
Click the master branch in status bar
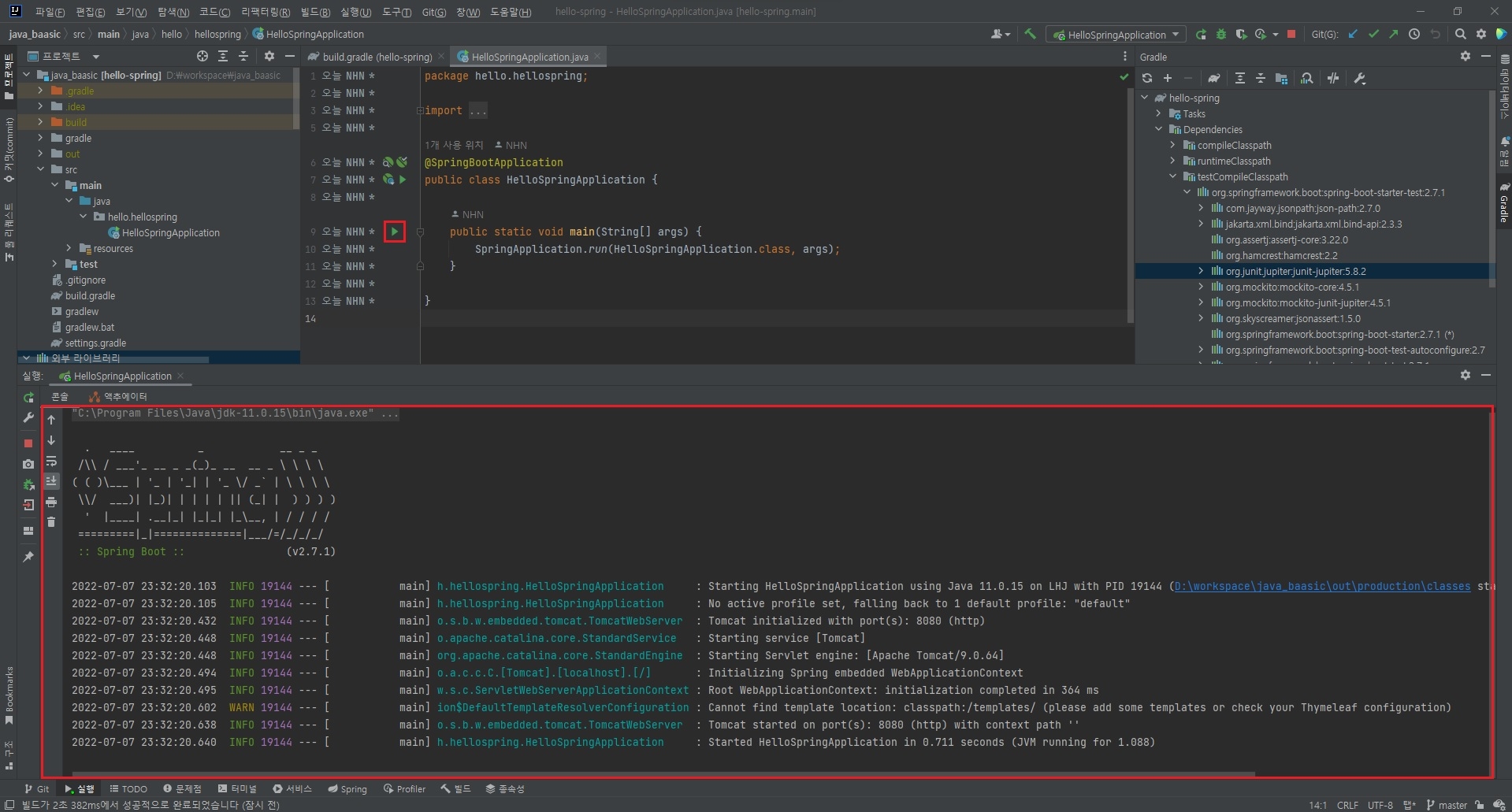pyautogui.click(x=1447, y=805)
